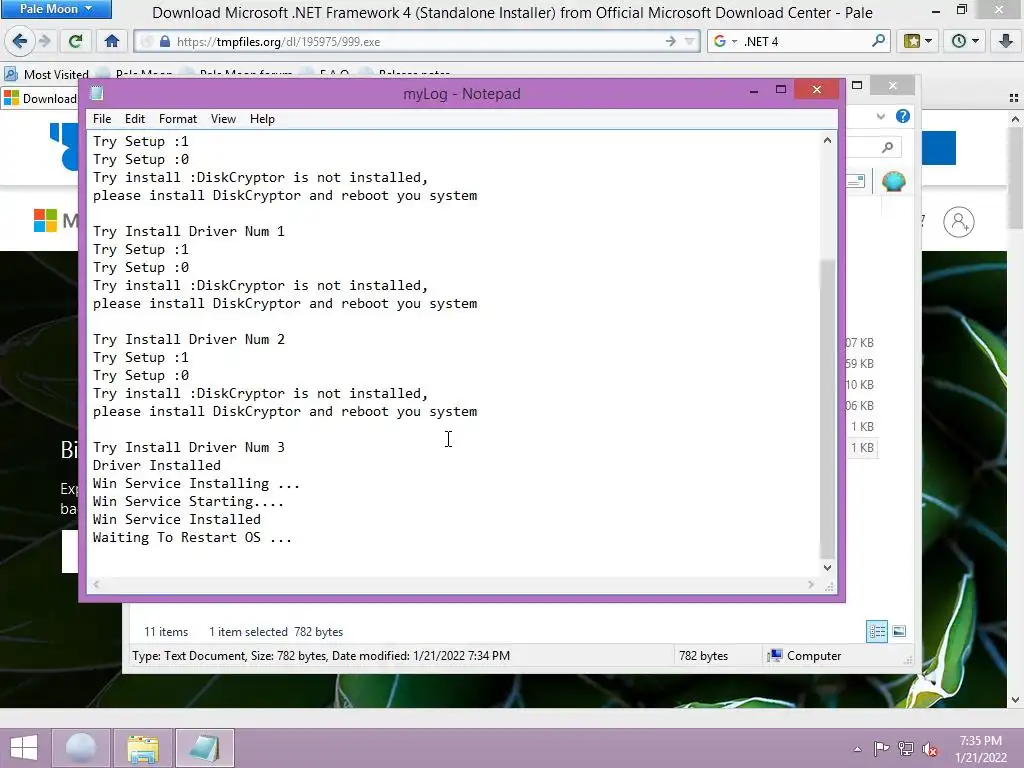Click Notepad horizontal scroll left arrow
The image size is (1024, 768).
[96, 584]
